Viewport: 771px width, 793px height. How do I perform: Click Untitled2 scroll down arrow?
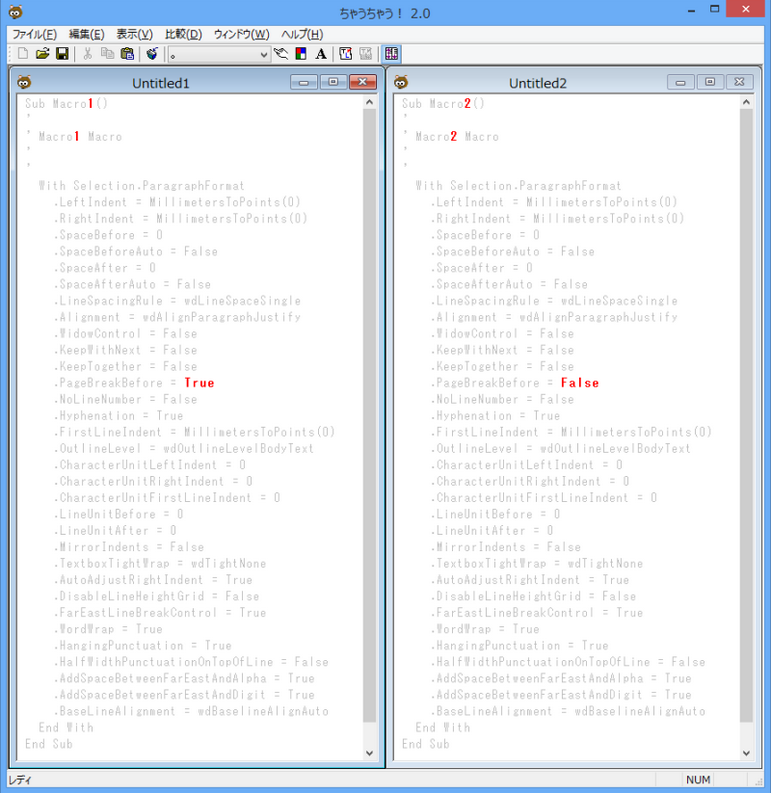coord(746,753)
